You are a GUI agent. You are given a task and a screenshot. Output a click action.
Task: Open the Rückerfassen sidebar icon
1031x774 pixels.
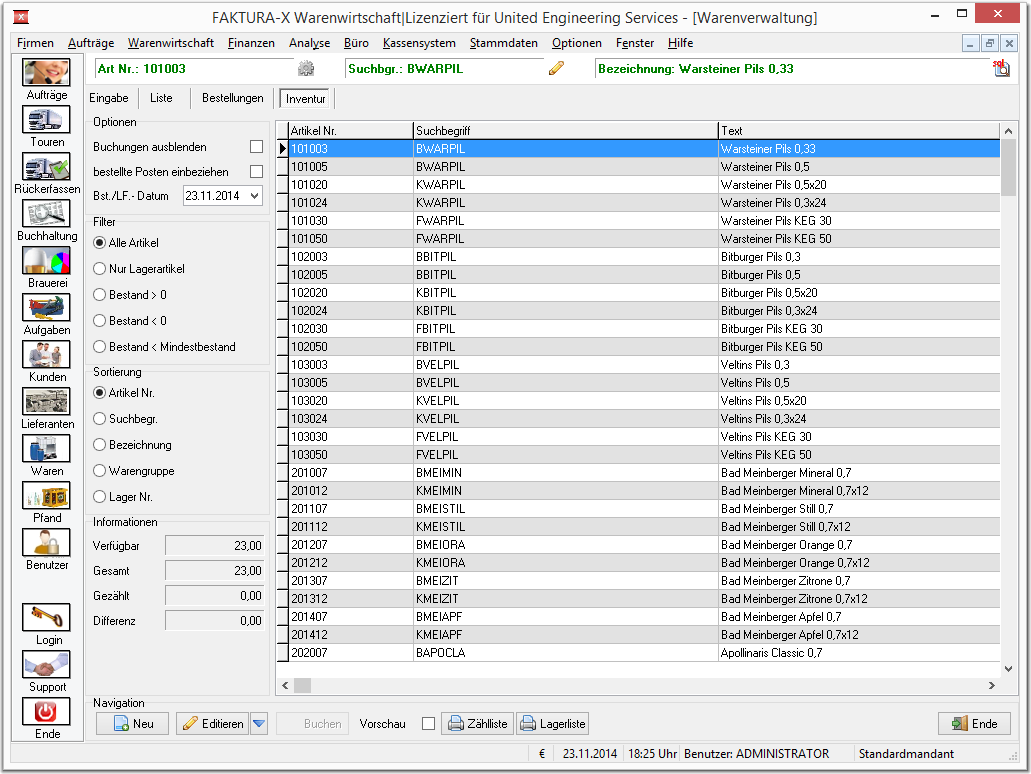click(x=46, y=166)
